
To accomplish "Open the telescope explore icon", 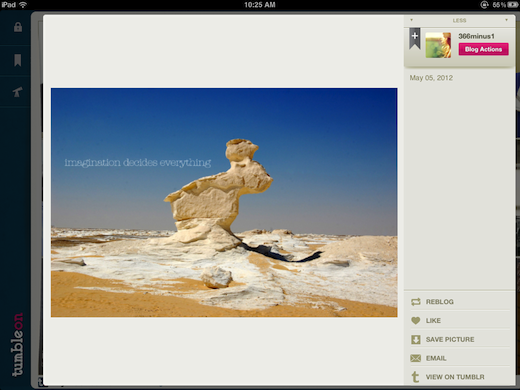I will click(18, 92).
